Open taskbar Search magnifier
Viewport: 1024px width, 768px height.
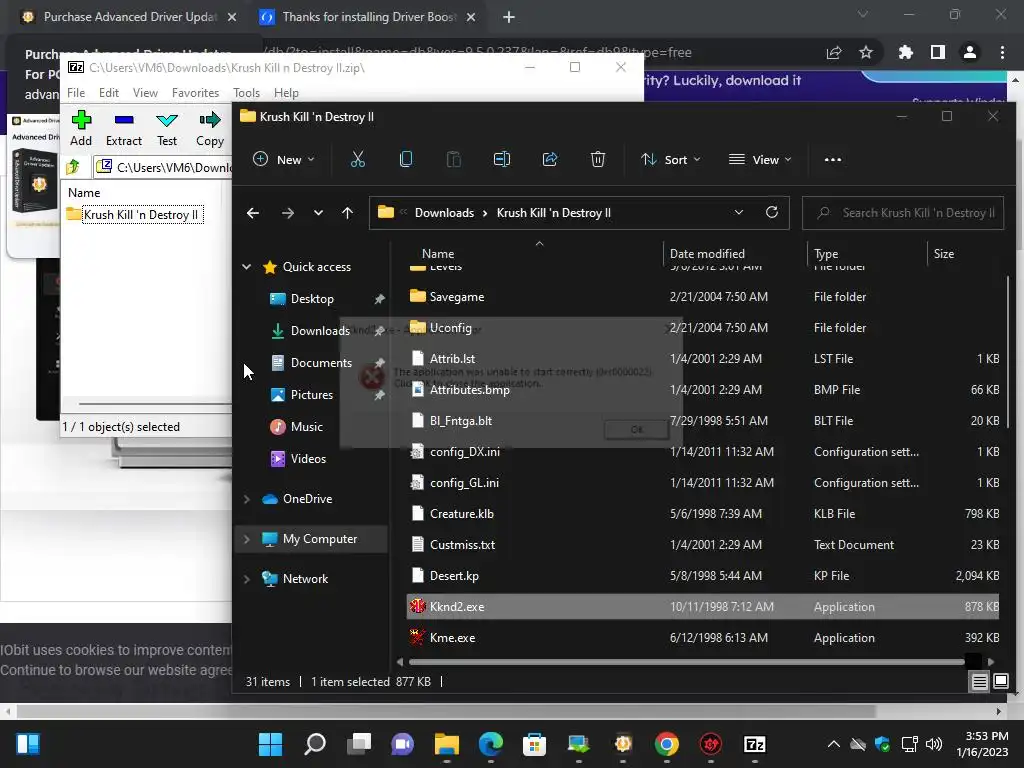point(315,744)
